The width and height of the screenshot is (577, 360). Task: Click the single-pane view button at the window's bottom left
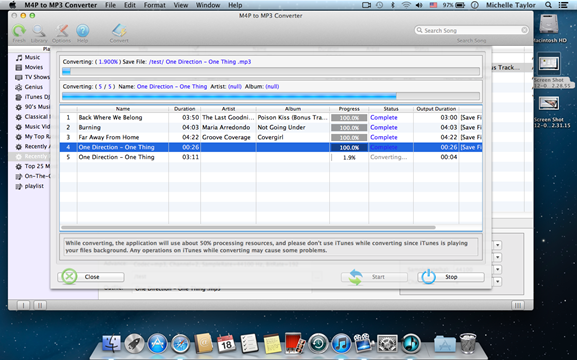click(x=23, y=305)
